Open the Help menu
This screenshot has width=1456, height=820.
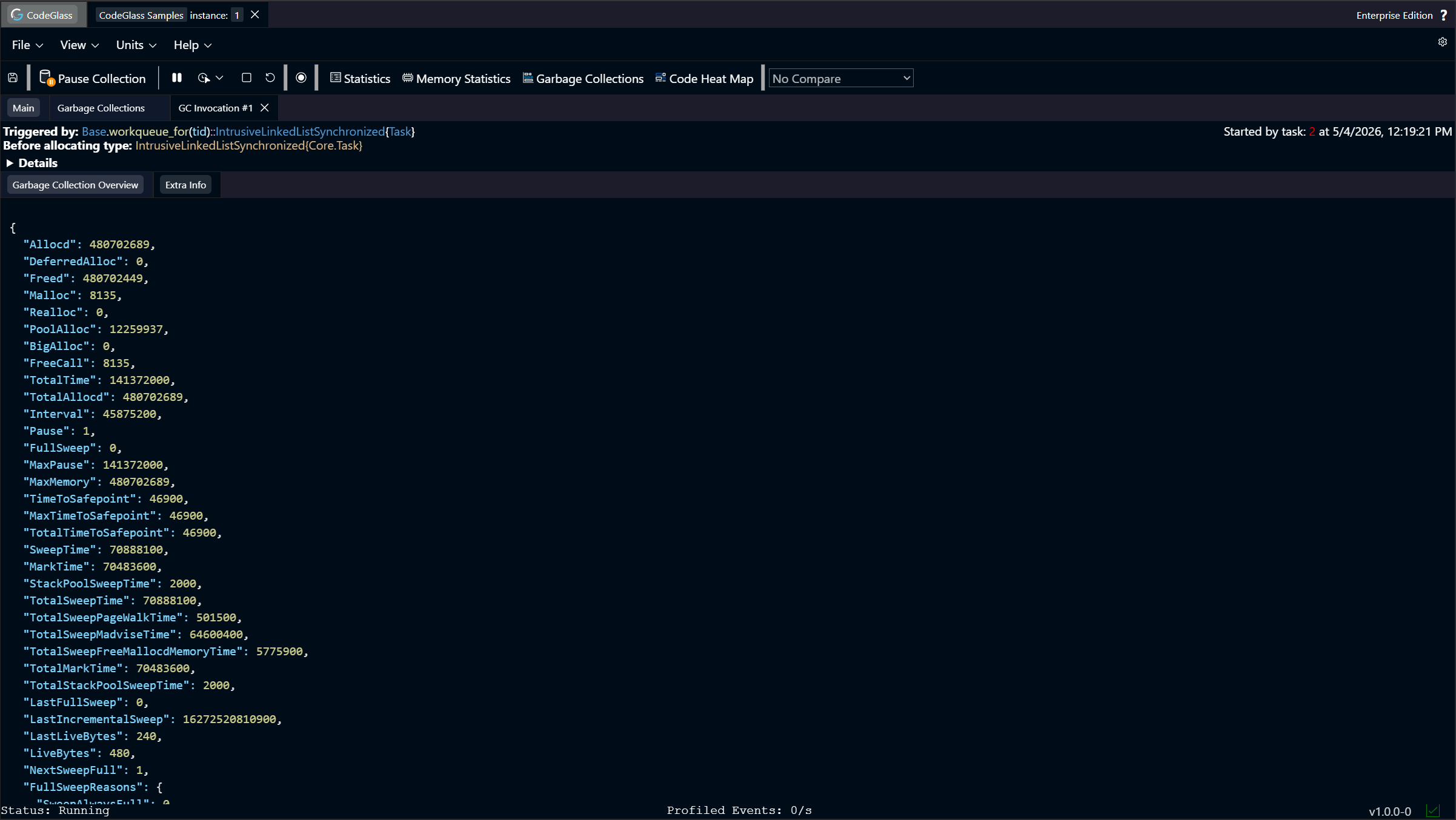193,45
